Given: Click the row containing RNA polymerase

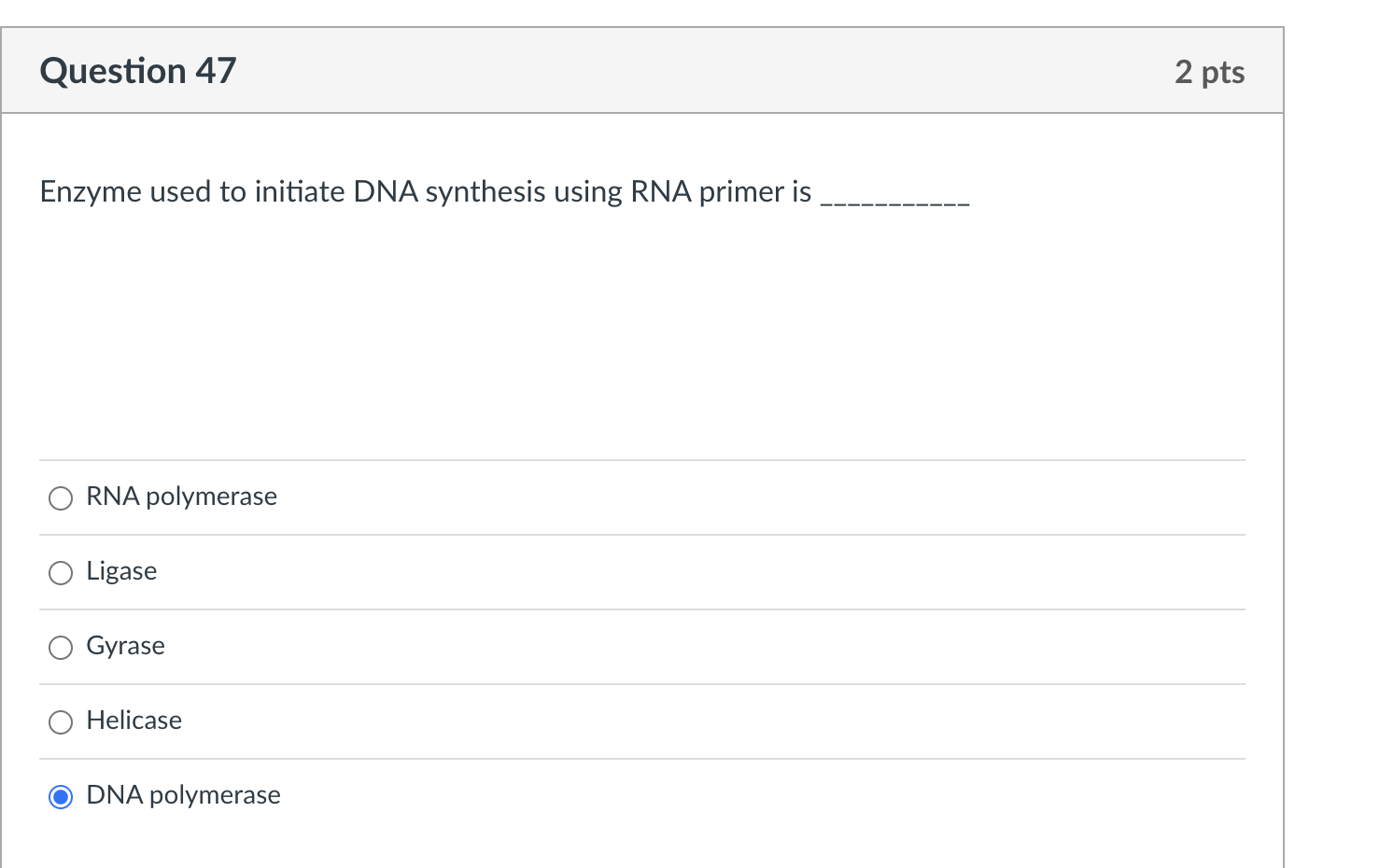Looking at the screenshot, I should (642, 497).
